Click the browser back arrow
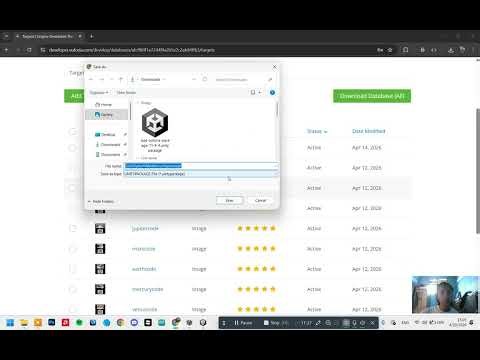 [x=6, y=50]
